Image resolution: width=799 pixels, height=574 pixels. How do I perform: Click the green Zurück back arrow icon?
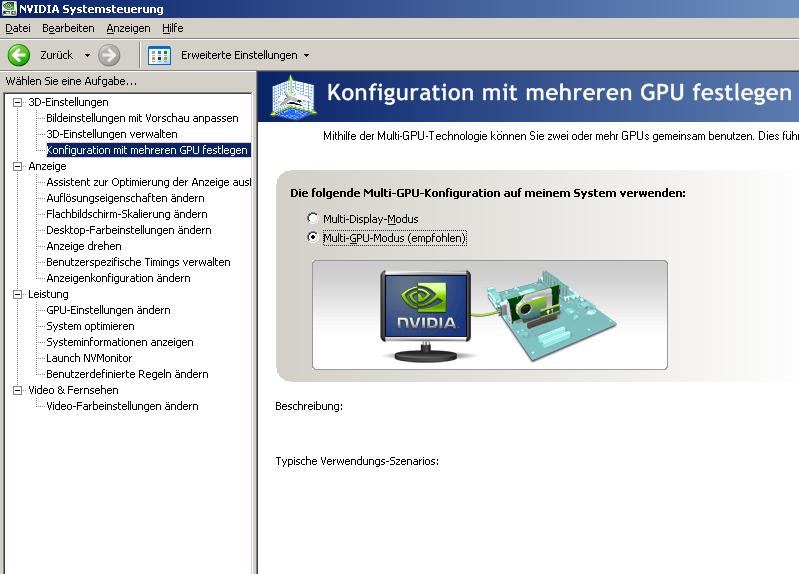pos(19,55)
